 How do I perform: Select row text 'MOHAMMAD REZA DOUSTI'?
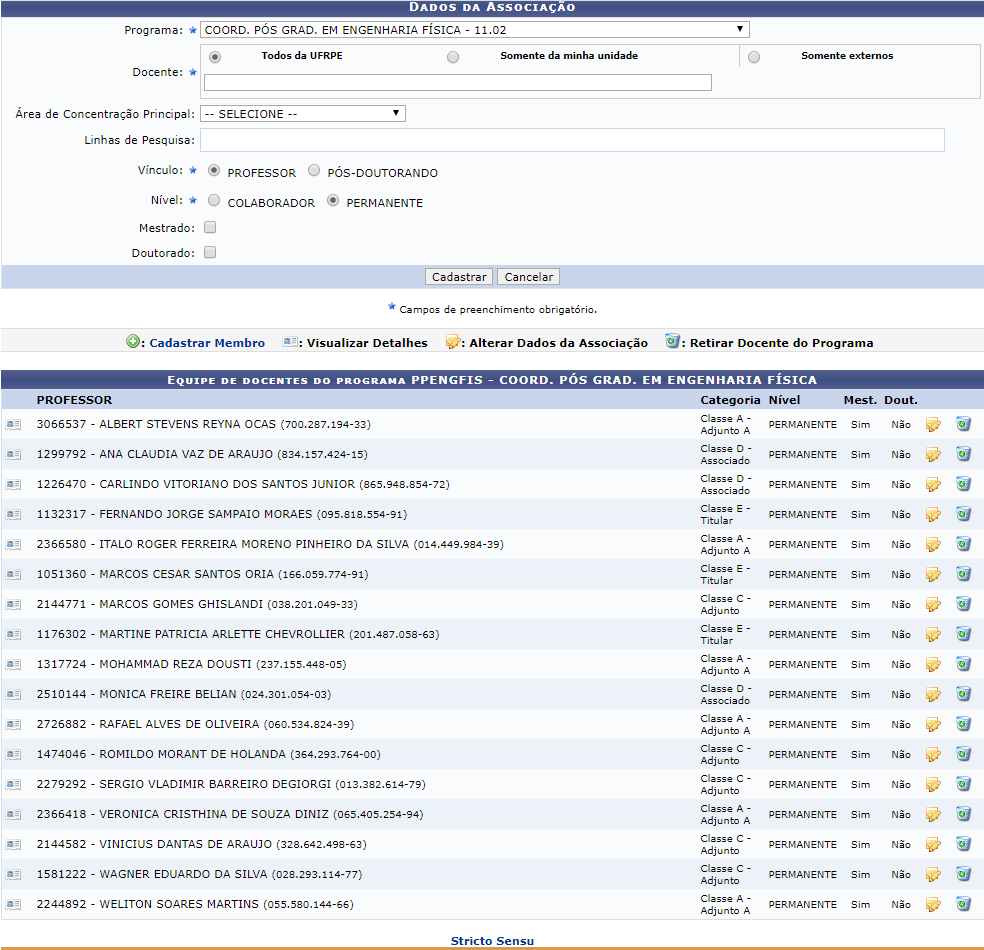(176, 664)
